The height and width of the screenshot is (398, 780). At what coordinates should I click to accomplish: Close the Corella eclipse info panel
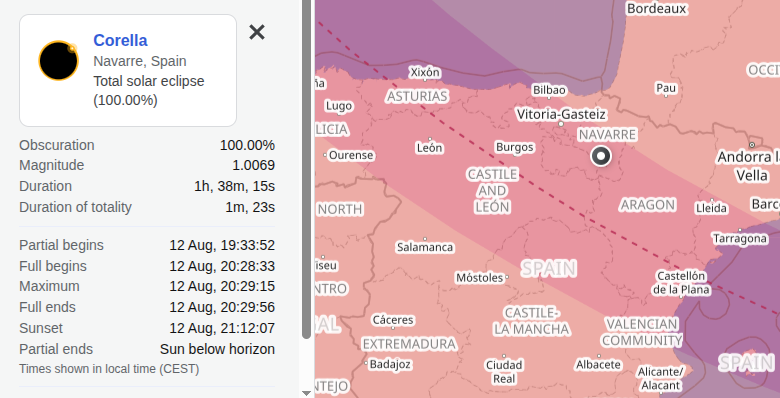pyautogui.click(x=257, y=32)
